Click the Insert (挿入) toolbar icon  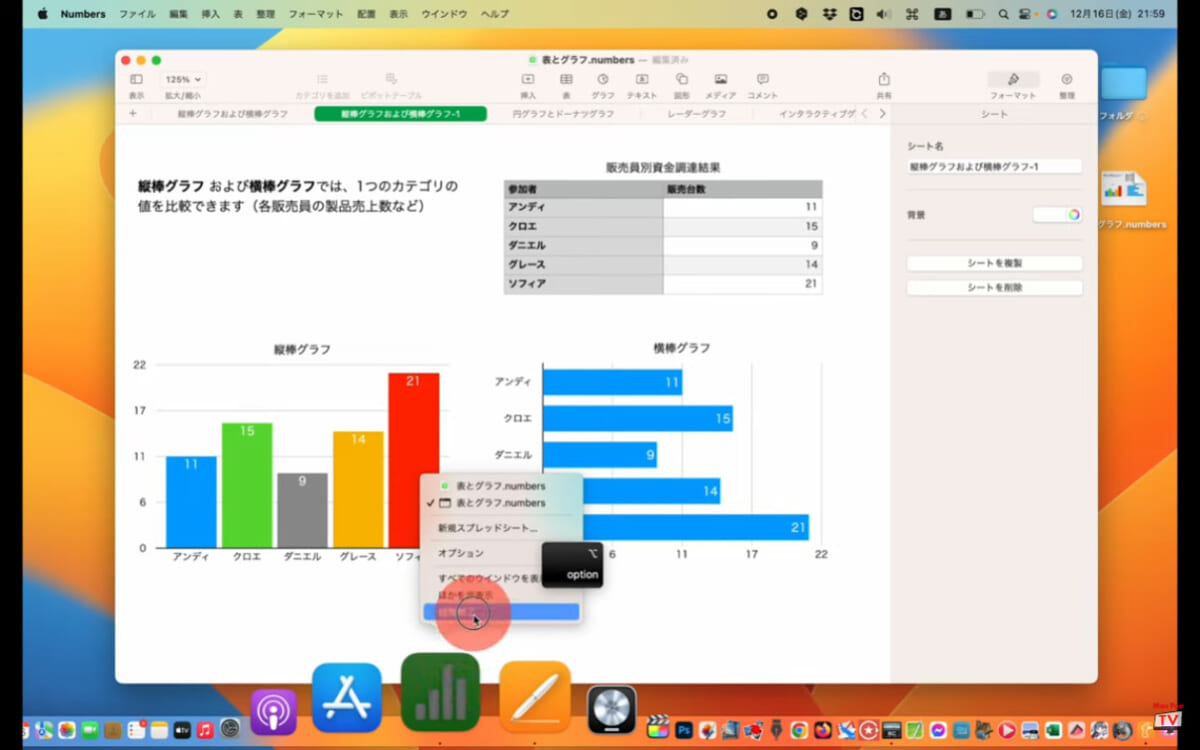(528, 79)
